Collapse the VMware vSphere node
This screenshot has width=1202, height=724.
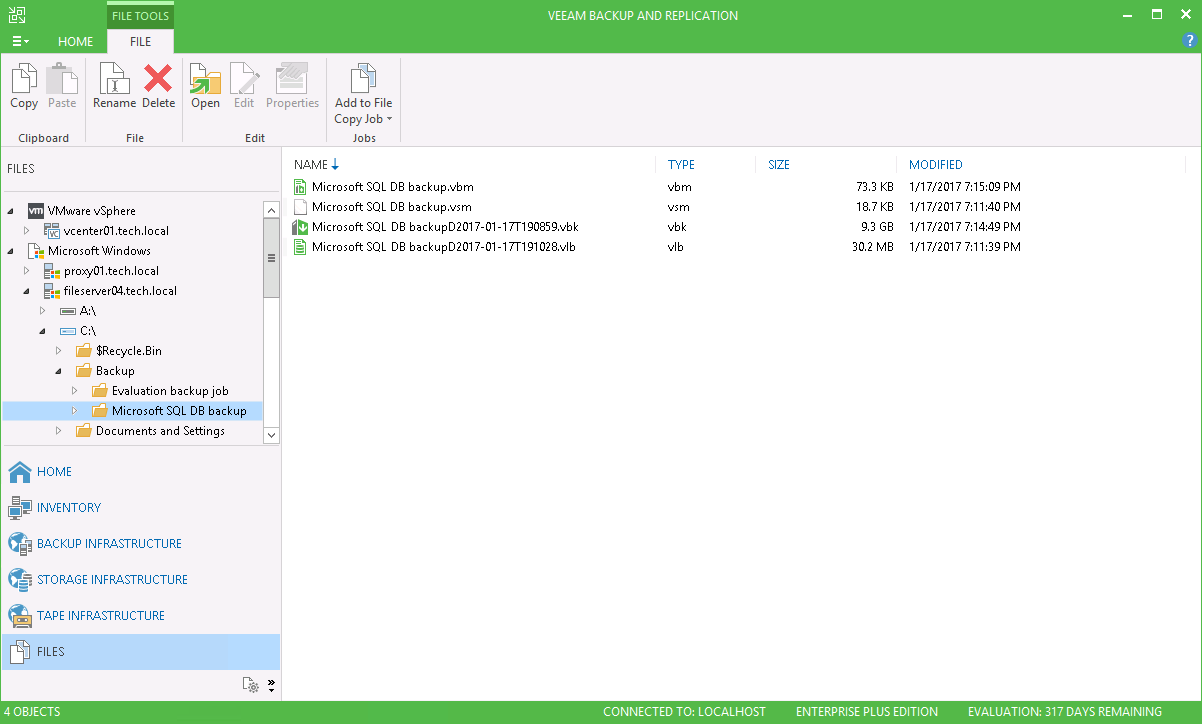pos(12,212)
